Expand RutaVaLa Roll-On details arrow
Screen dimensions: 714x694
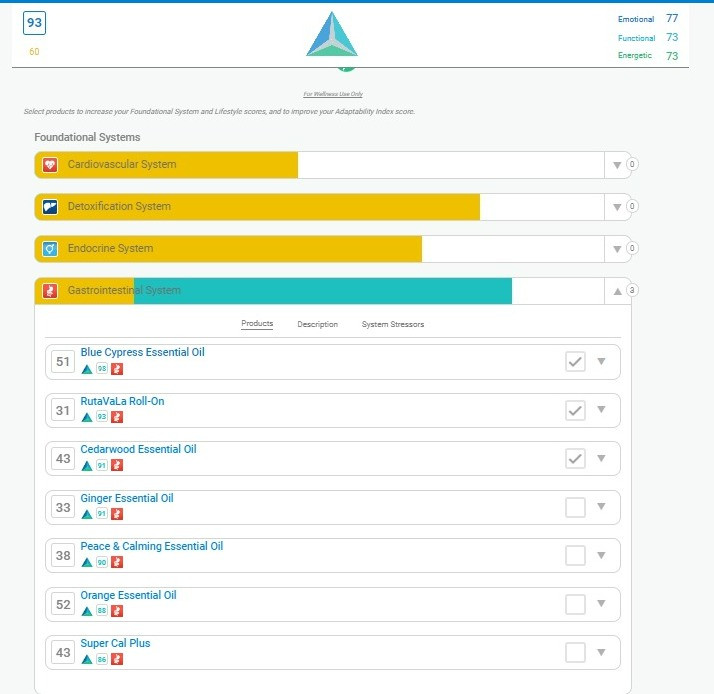(601, 410)
